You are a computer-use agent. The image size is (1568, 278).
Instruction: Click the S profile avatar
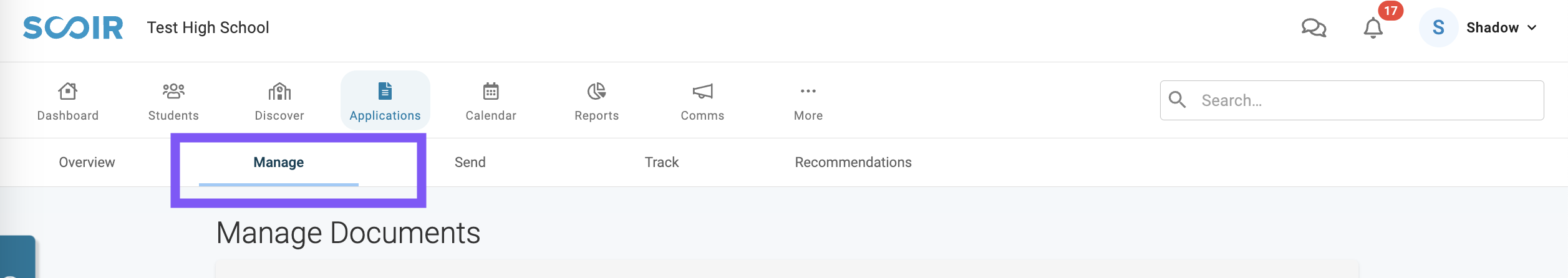1438,28
